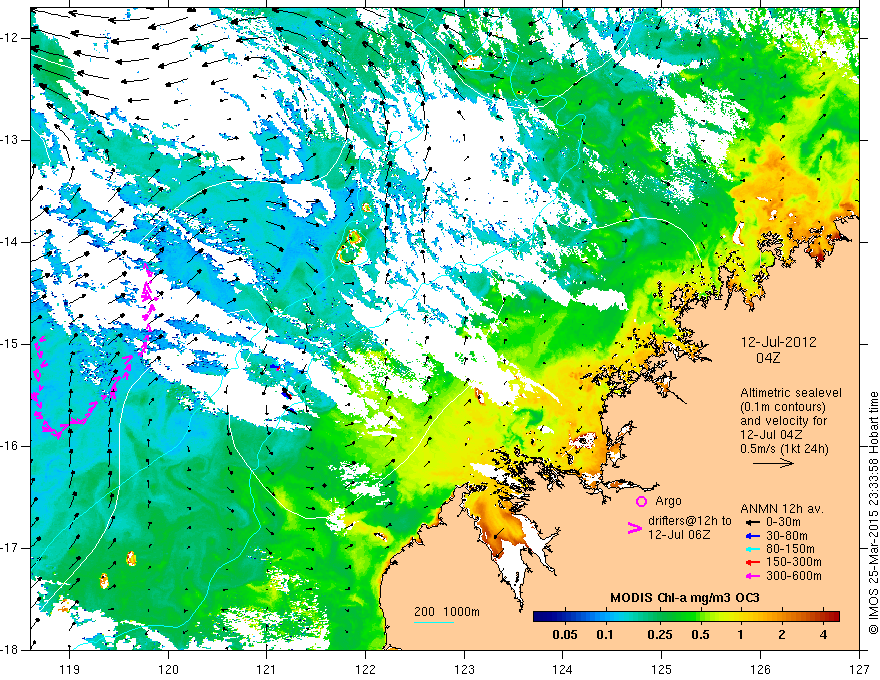Select the red 150-300m ANMN arrow symbol
Screen dimensions: 880x680
tap(752, 563)
